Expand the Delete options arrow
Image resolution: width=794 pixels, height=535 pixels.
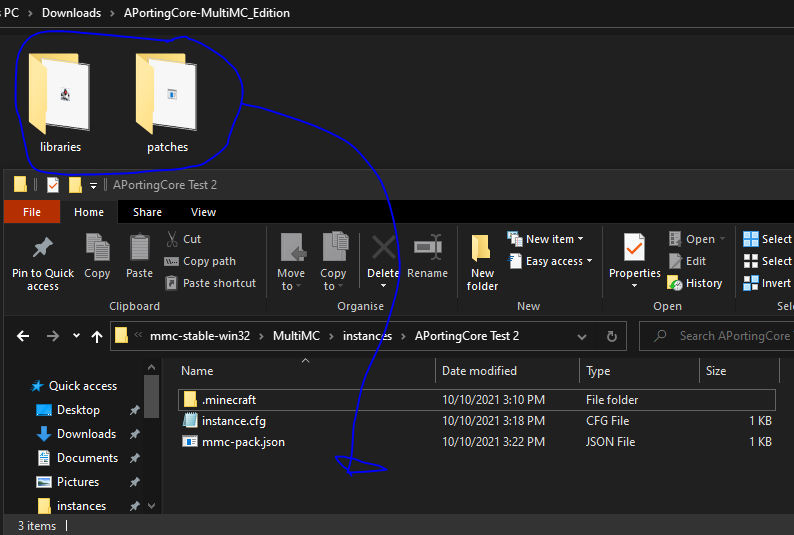[x=383, y=286]
